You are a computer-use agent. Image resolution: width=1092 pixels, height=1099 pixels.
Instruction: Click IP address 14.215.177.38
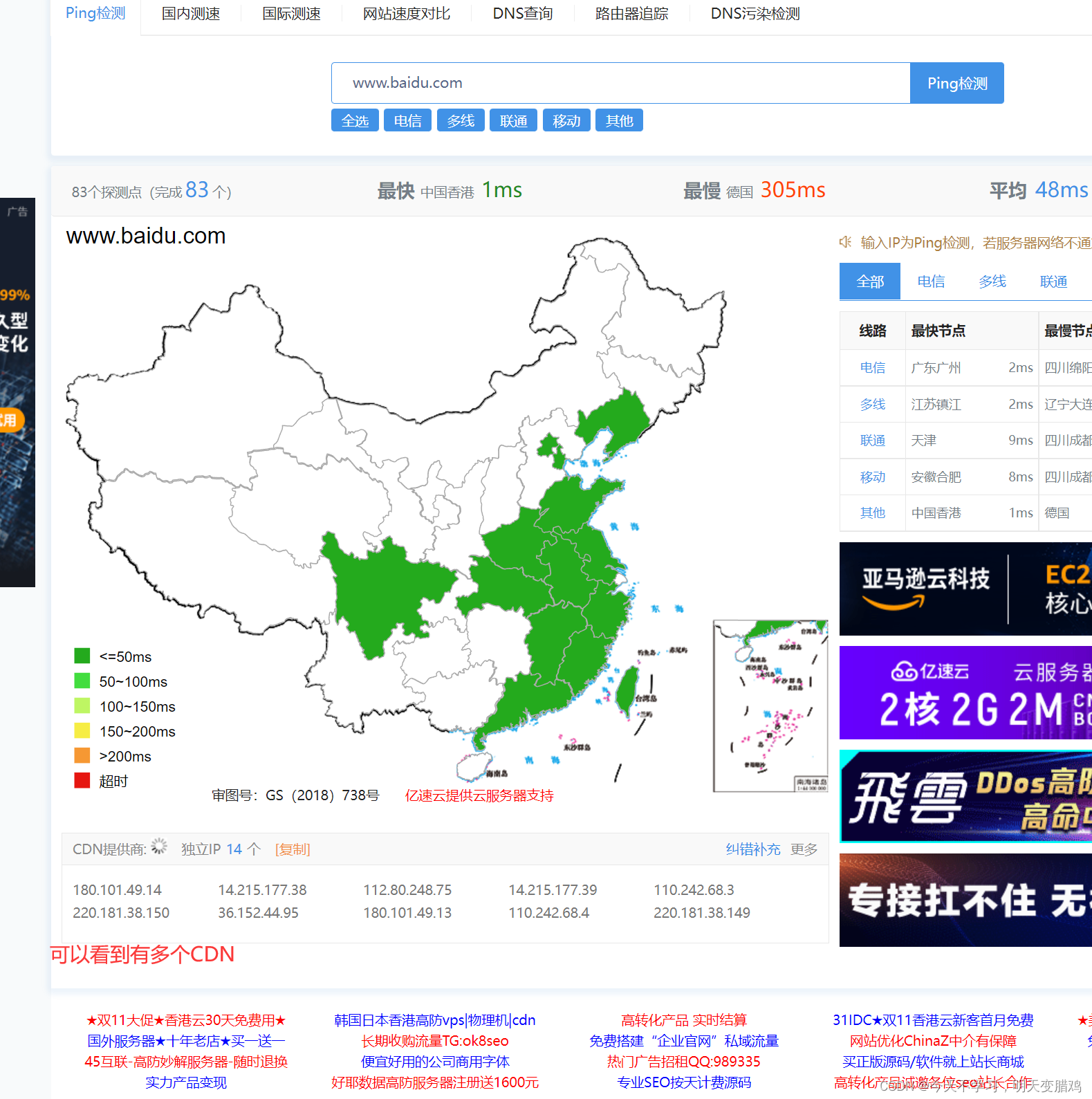click(x=262, y=890)
